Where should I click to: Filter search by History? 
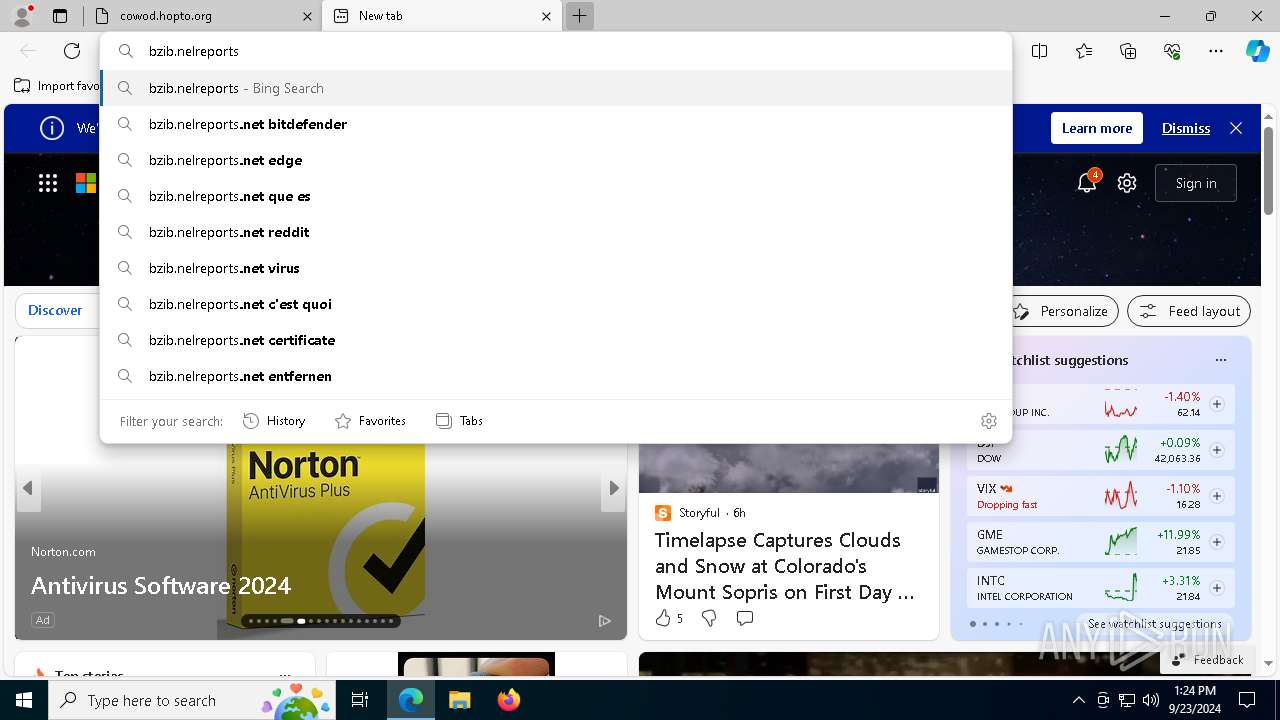click(274, 421)
